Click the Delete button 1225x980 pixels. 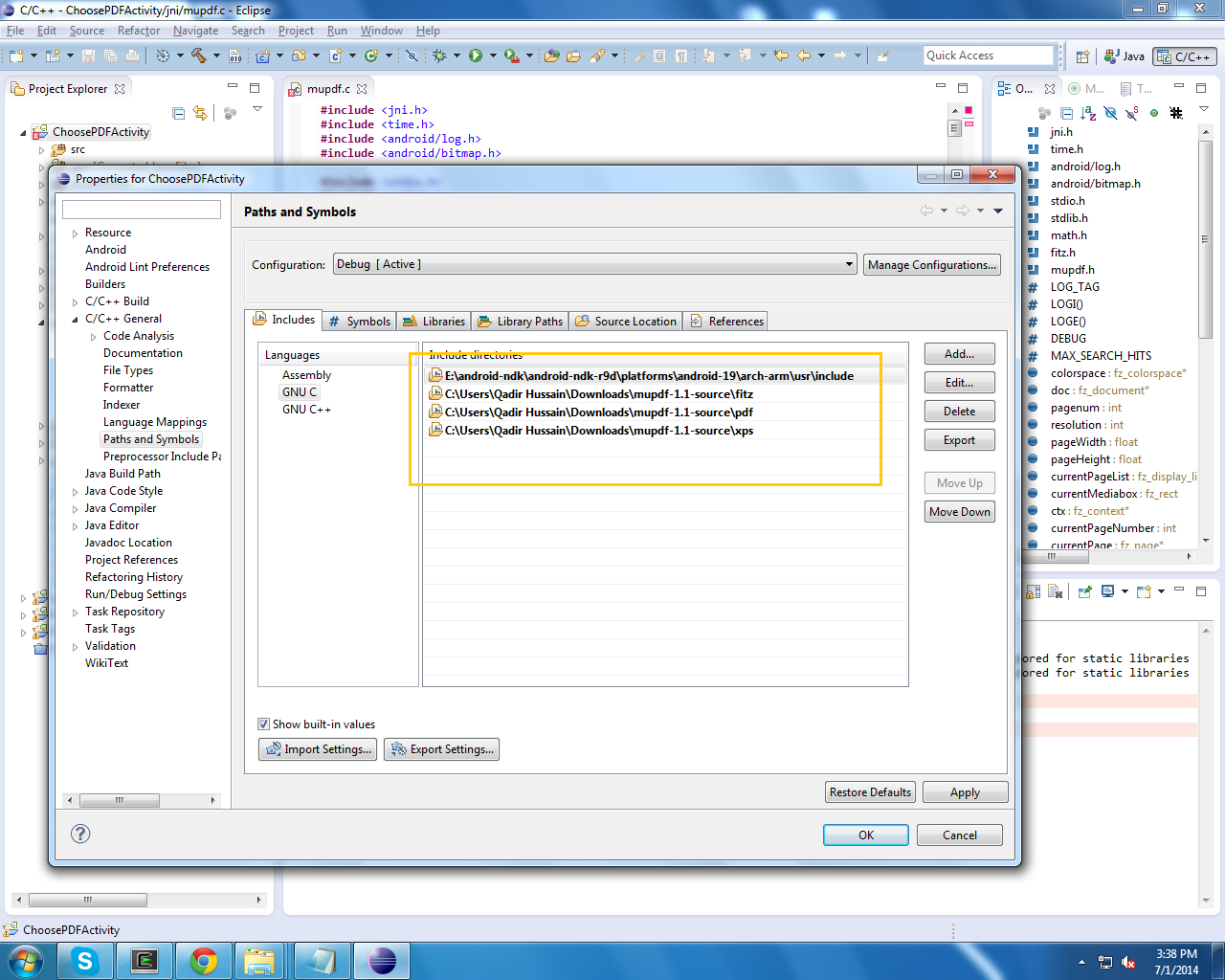[x=959, y=412]
